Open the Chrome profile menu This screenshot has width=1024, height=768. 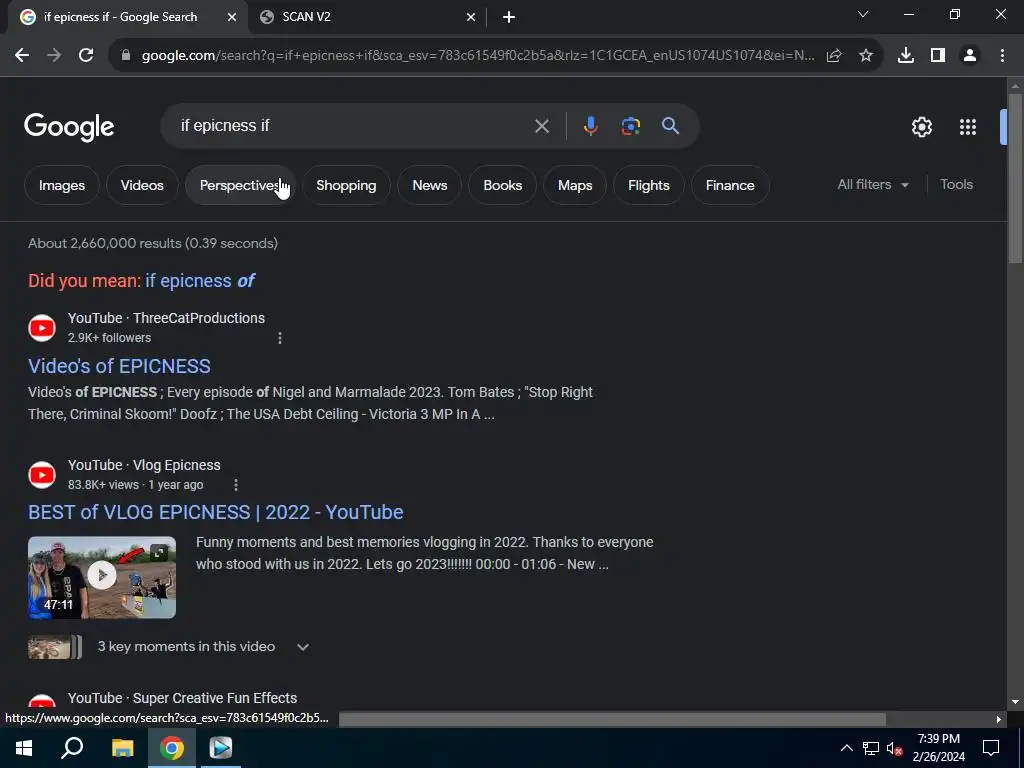[970, 56]
